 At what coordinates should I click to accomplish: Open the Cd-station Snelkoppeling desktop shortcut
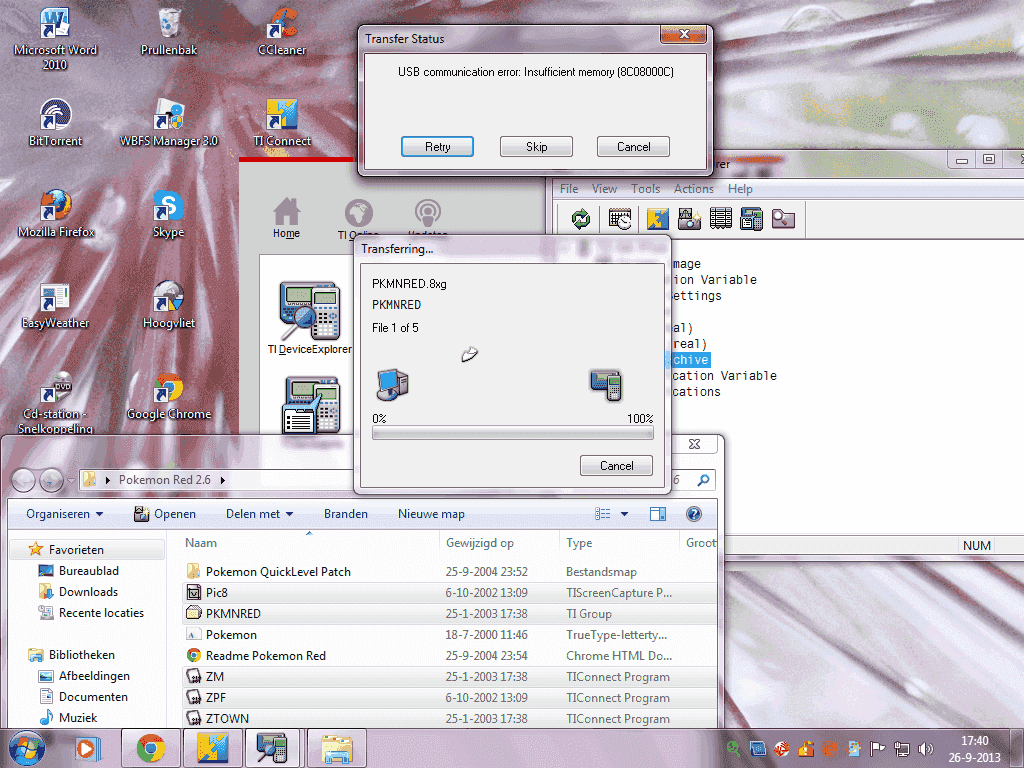[56, 403]
